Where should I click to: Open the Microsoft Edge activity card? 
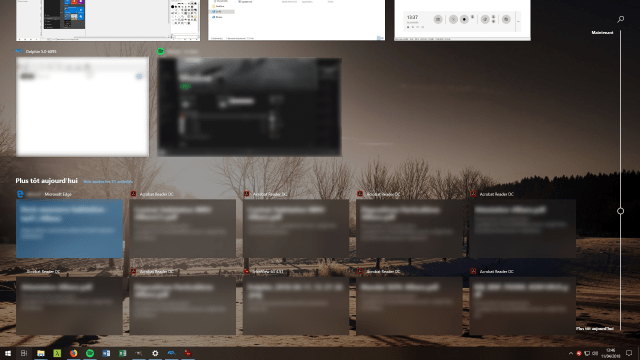click(x=69, y=228)
